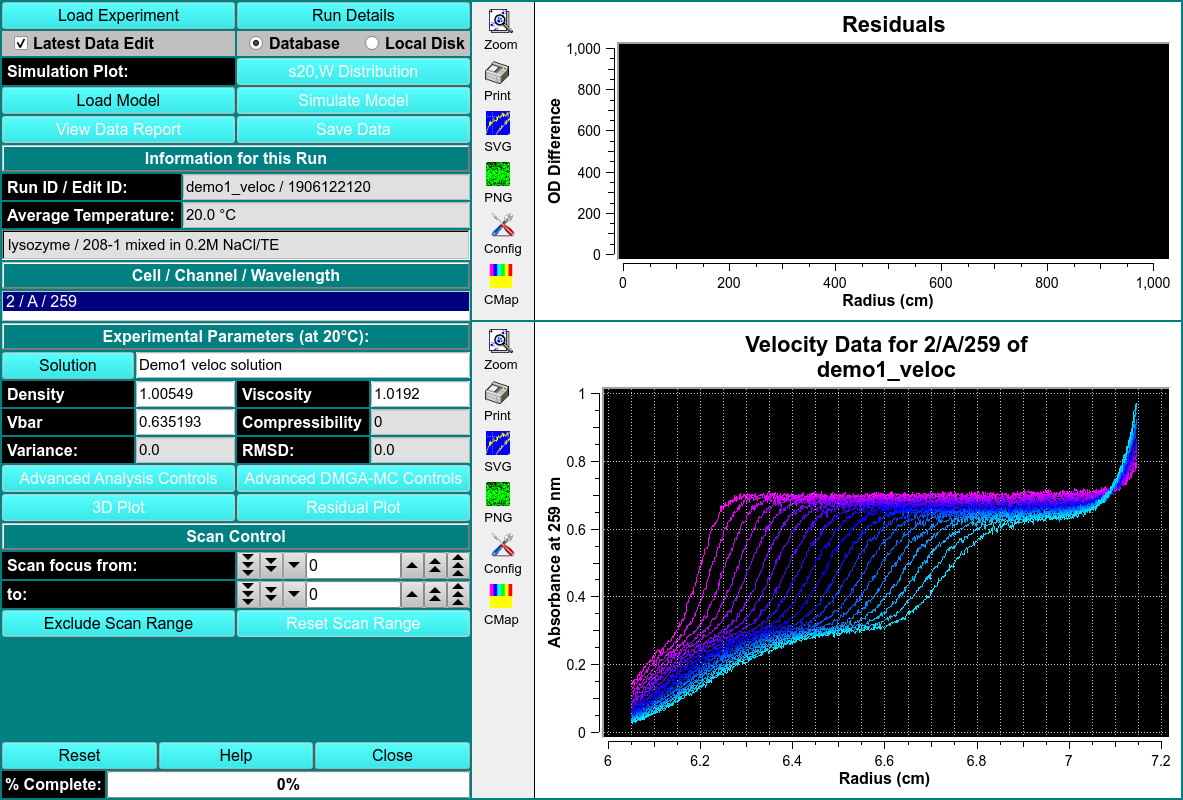The width and height of the screenshot is (1183, 800).
Task: Toggle the Latest Data Edit checkbox
Action: 21,43
